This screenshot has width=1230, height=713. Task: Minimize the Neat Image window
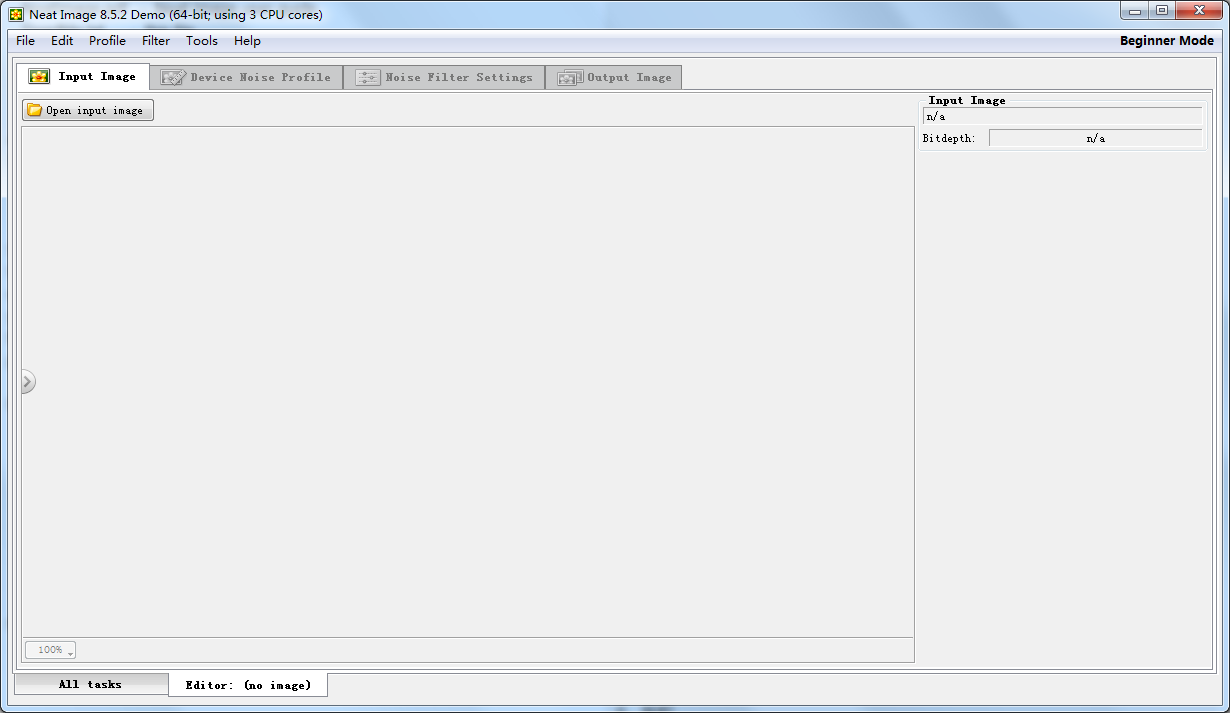(1134, 10)
